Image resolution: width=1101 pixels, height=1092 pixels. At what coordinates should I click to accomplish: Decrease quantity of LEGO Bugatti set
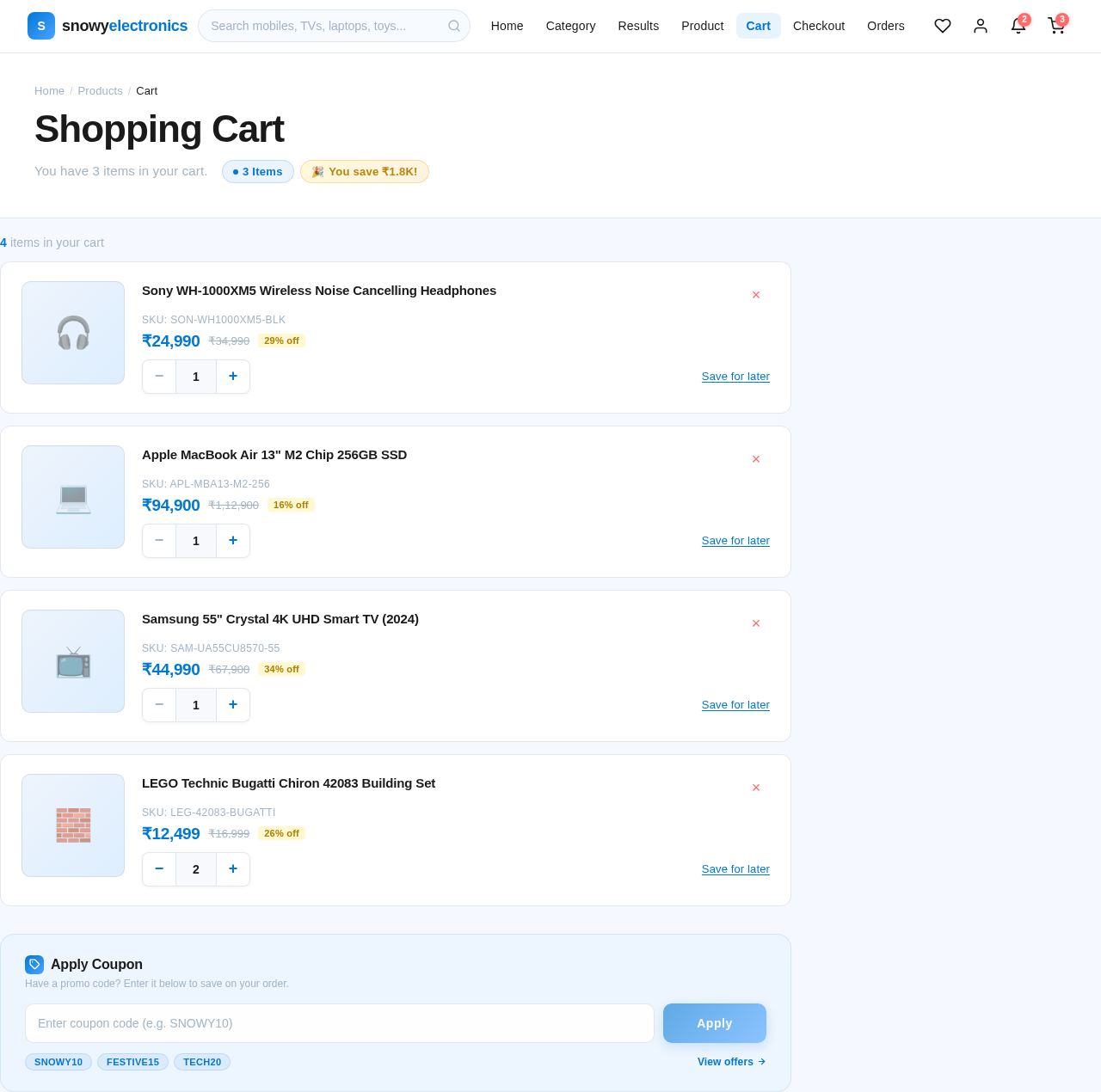point(159,869)
